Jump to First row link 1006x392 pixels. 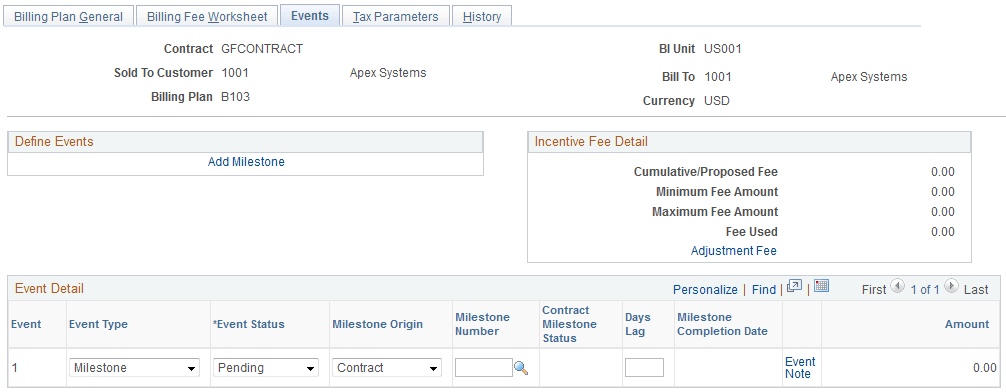click(x=874, y=289)
